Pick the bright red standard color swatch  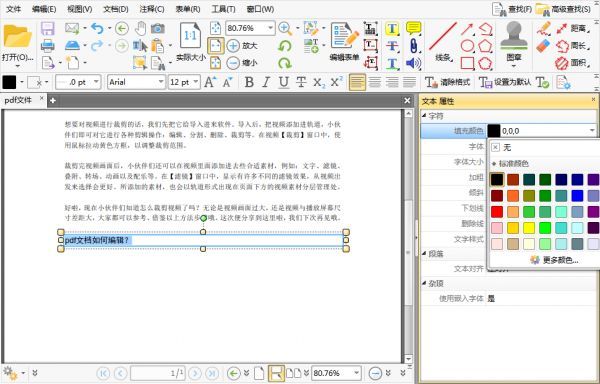tap(497, 212)
